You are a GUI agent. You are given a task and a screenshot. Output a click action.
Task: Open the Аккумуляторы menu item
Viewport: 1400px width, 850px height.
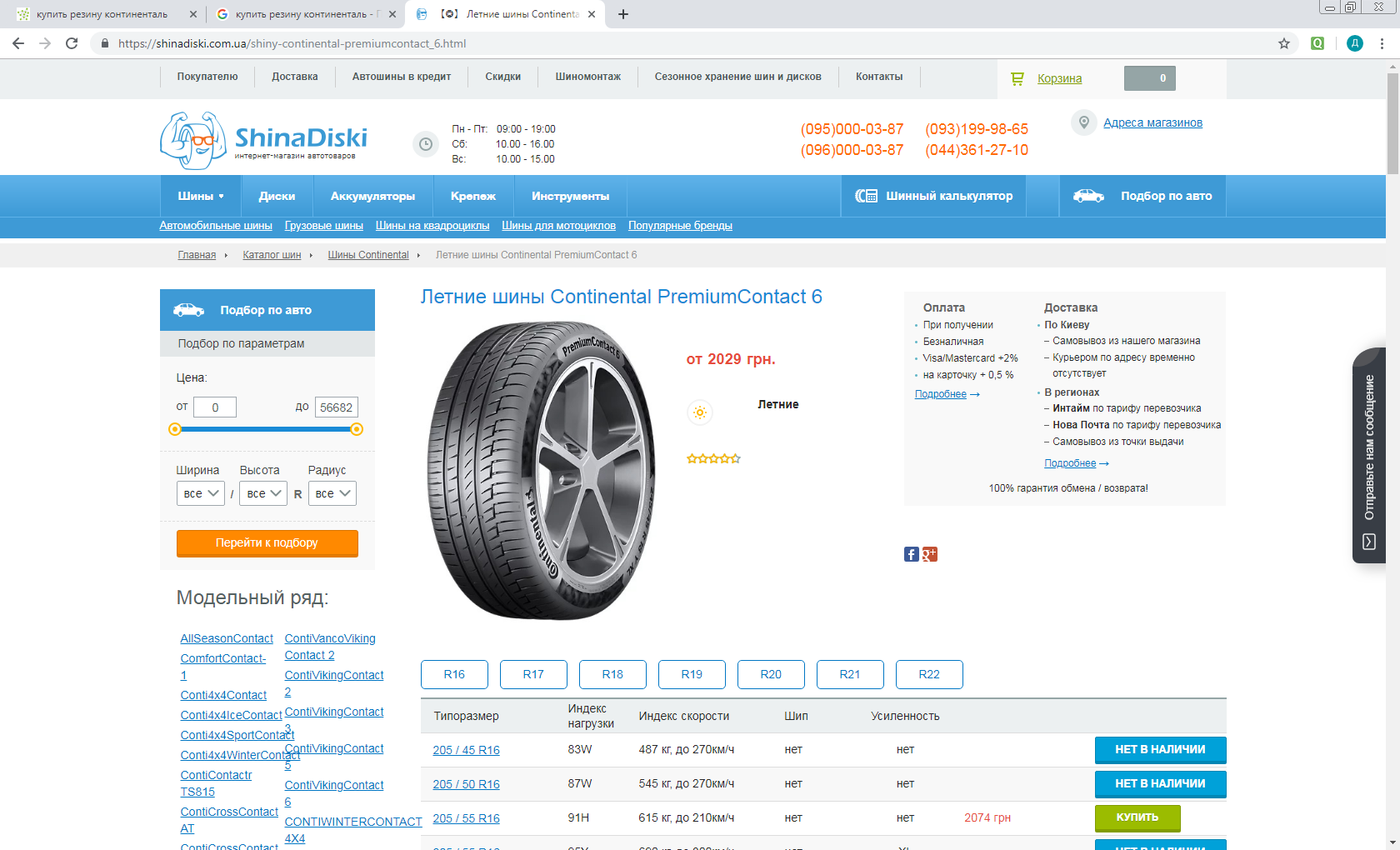[x=372, y=196]
